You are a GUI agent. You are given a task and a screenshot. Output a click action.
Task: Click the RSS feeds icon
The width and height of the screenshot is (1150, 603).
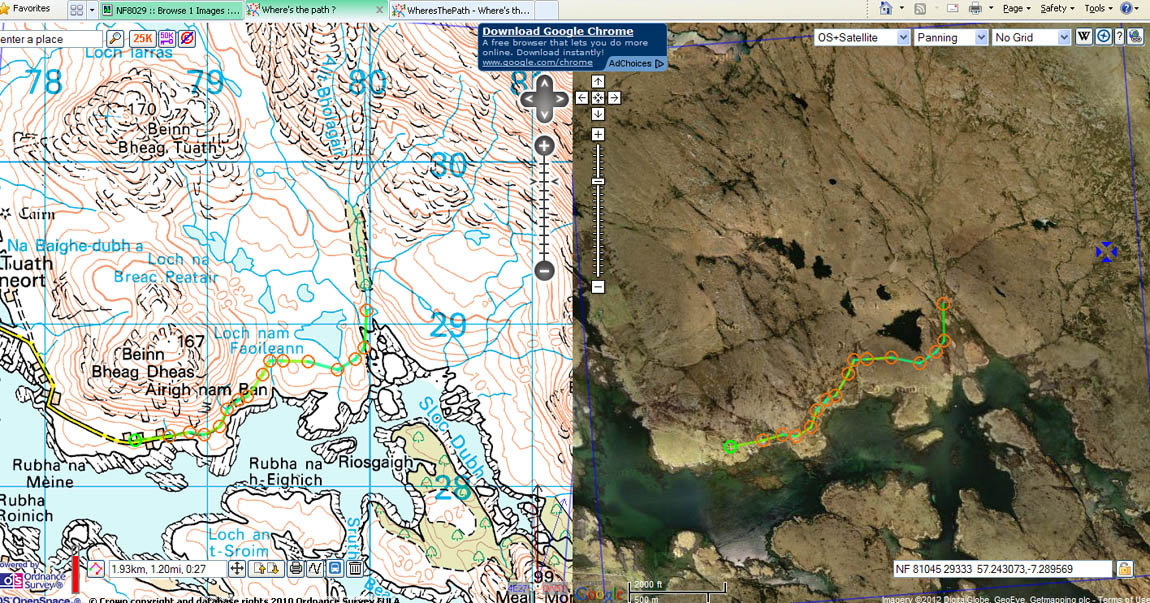(x=920, y=8)
